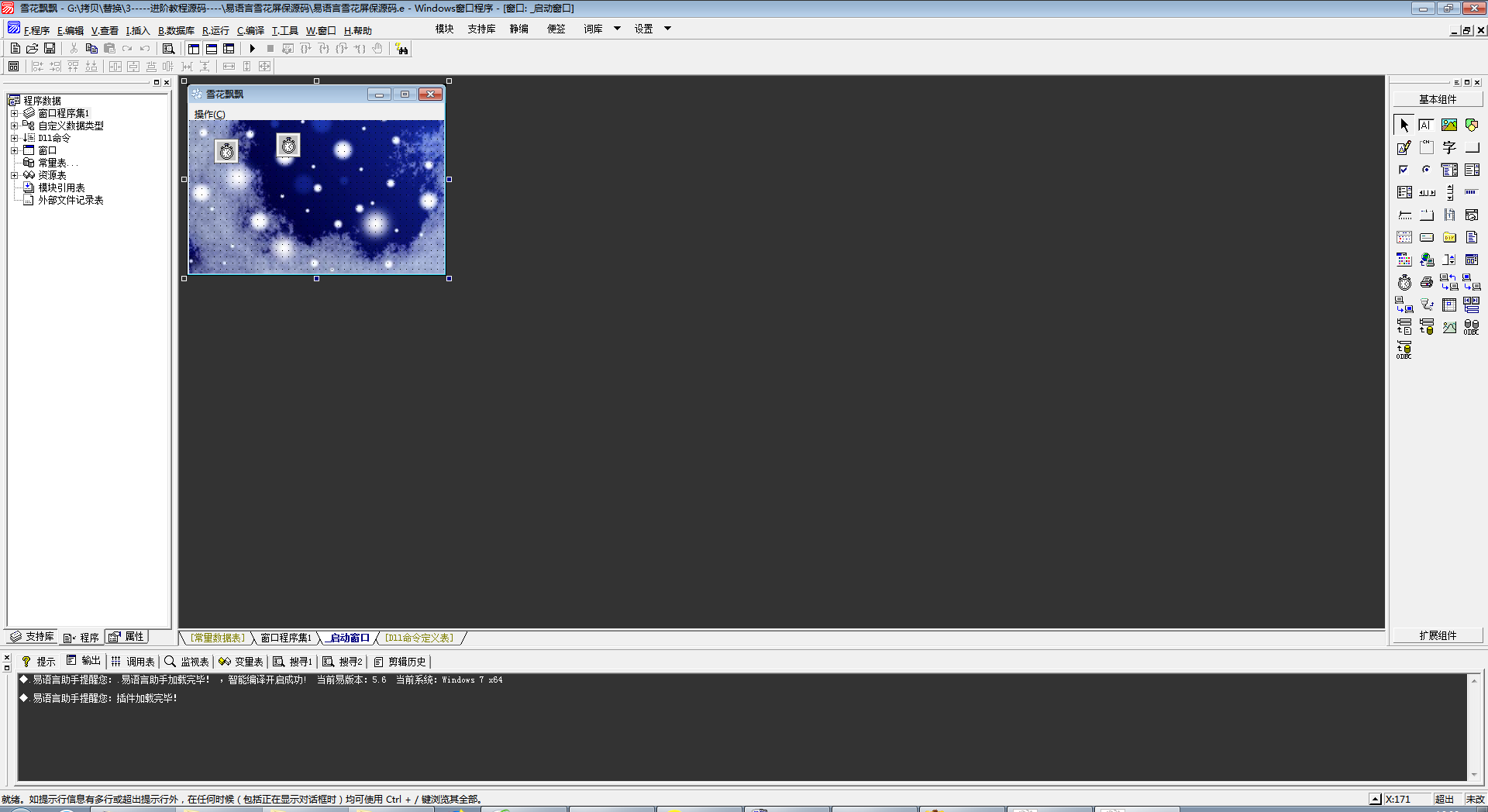Screen dimensions: 1488x812
Task: Click the Copy toolbar icon
Action: coord(91,48)
